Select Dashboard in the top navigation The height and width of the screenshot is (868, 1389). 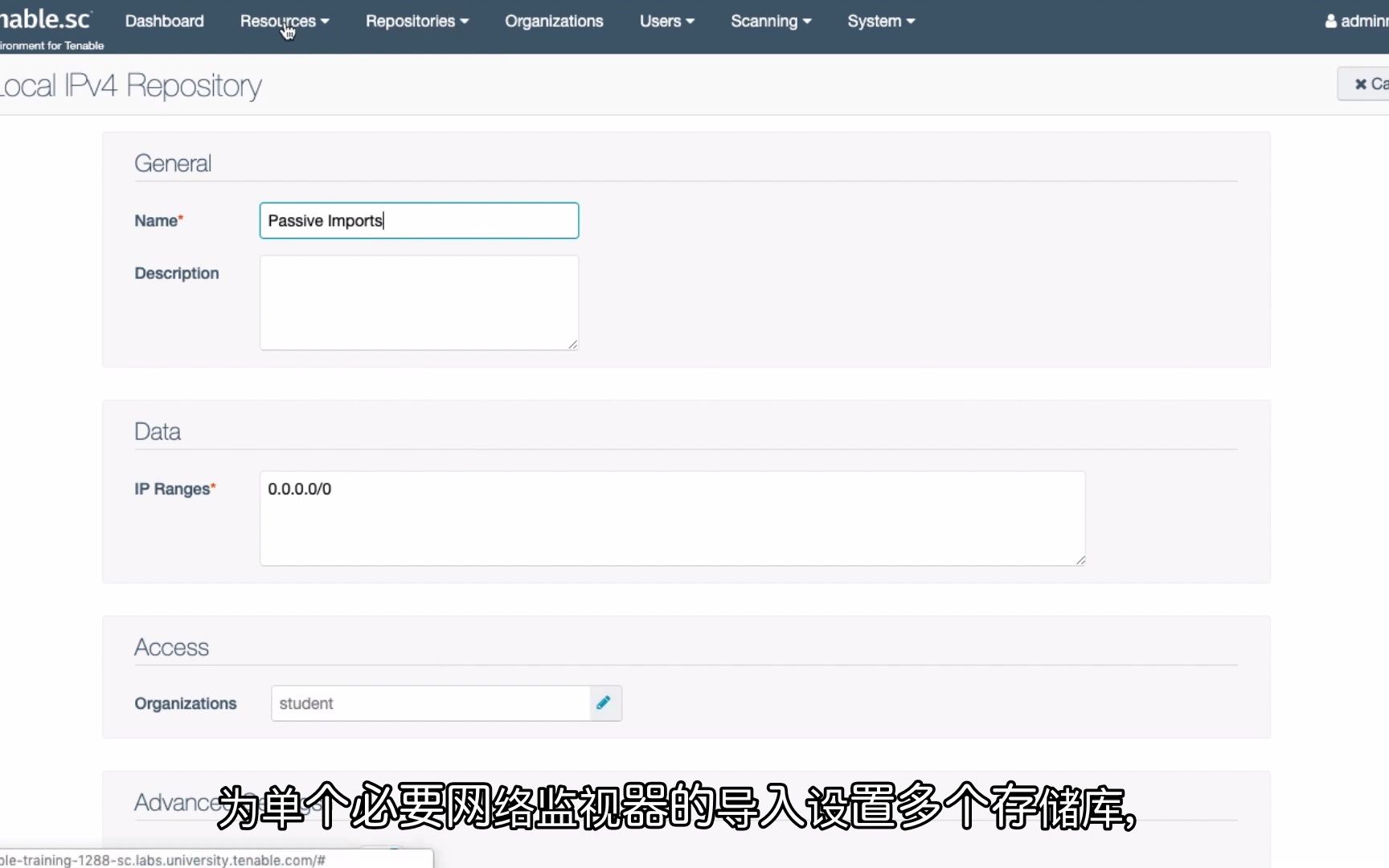point(164,21)
